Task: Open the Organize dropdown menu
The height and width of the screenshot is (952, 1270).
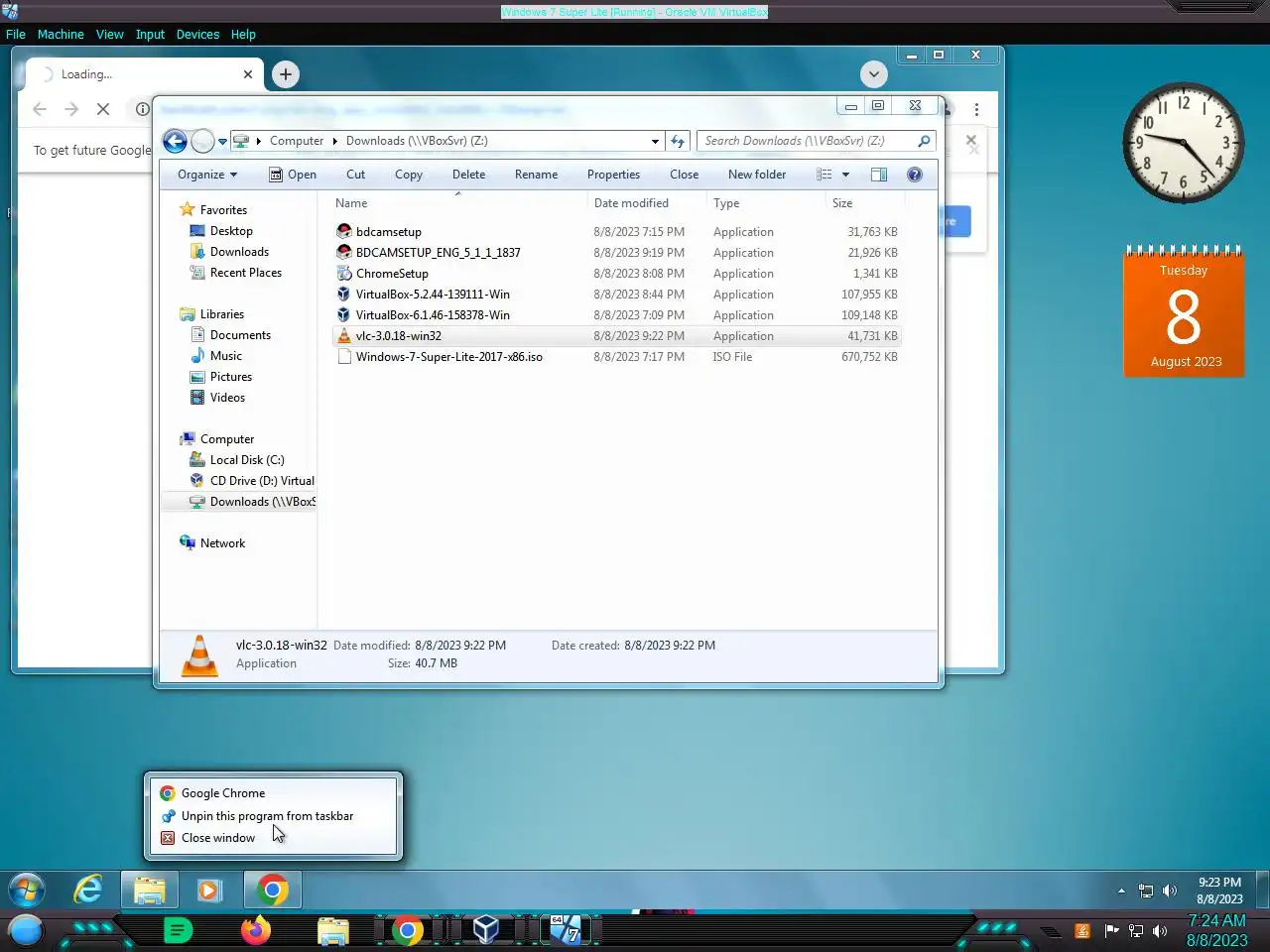Action: (207, 175)
